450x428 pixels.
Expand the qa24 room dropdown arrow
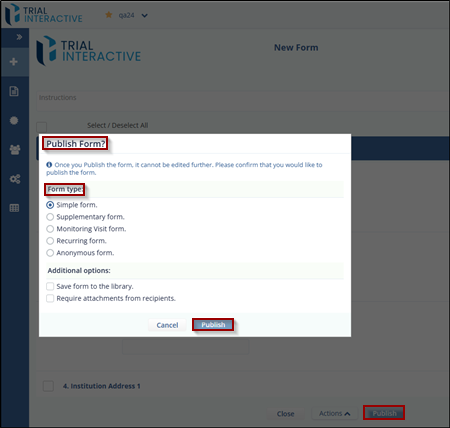144,15
